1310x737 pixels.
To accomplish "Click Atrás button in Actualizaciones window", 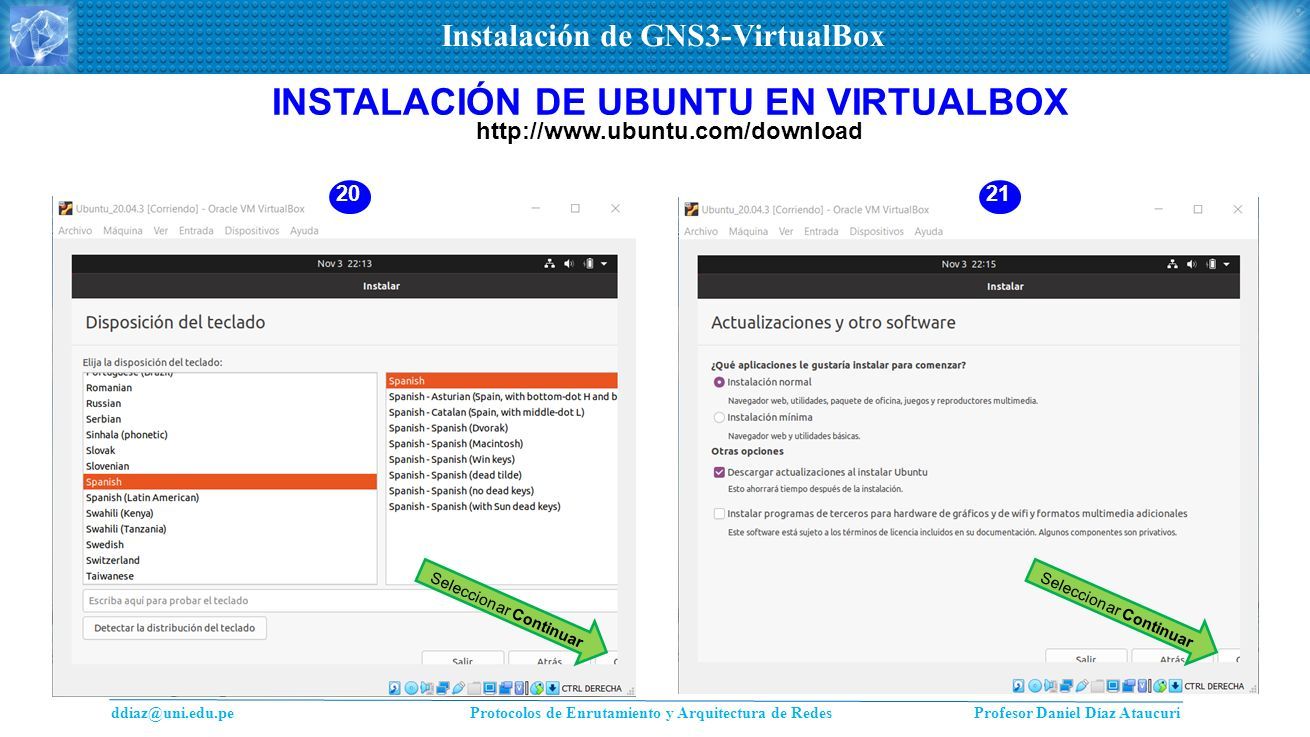I will [1173, 658].
